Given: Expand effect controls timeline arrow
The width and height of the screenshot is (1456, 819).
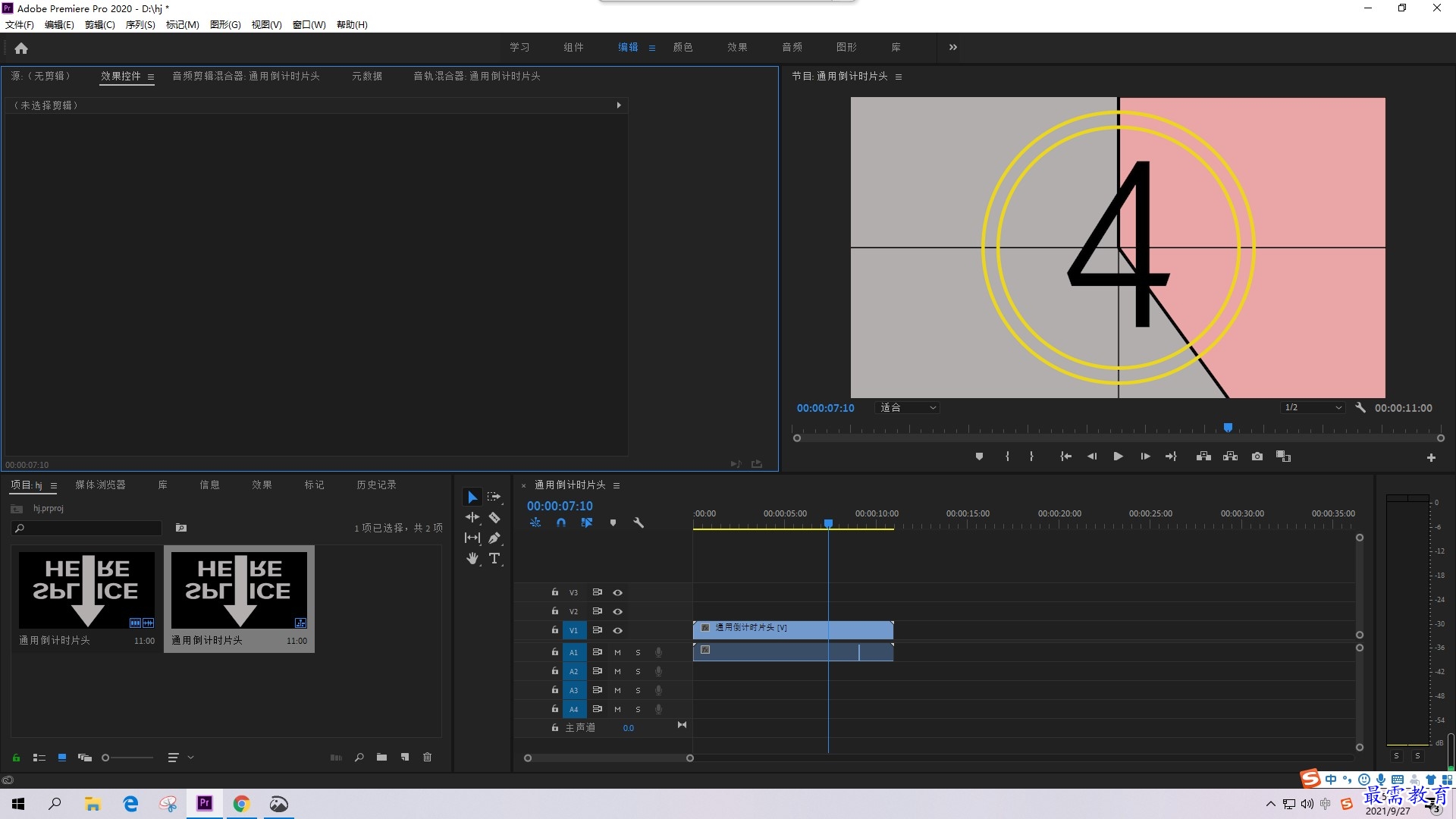Looking at the screenshot, I should click(x=619, y=105).
